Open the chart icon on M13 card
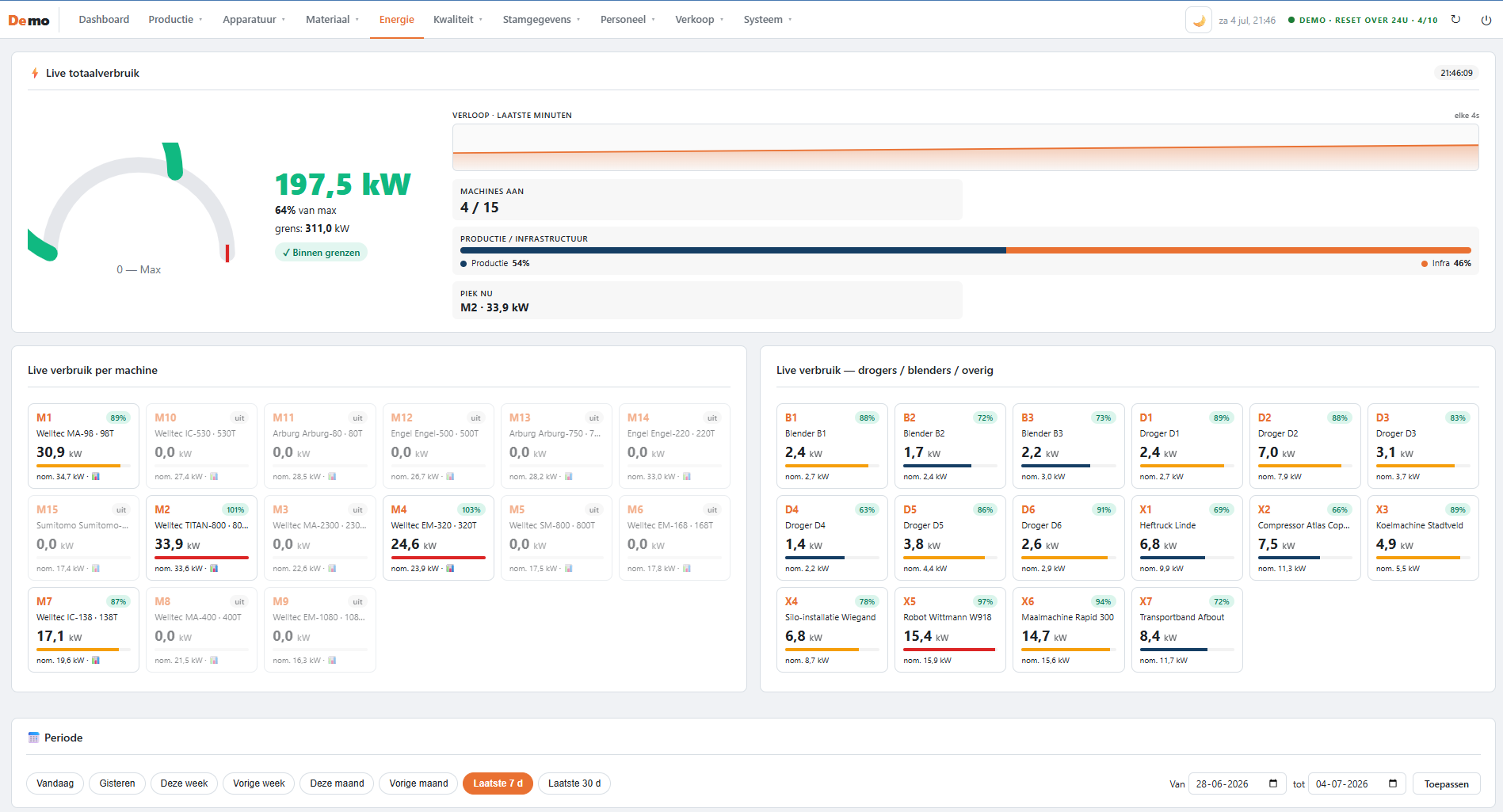Image resolution: width=1503 pixels, height=812 pixels. tap(568, 477)
